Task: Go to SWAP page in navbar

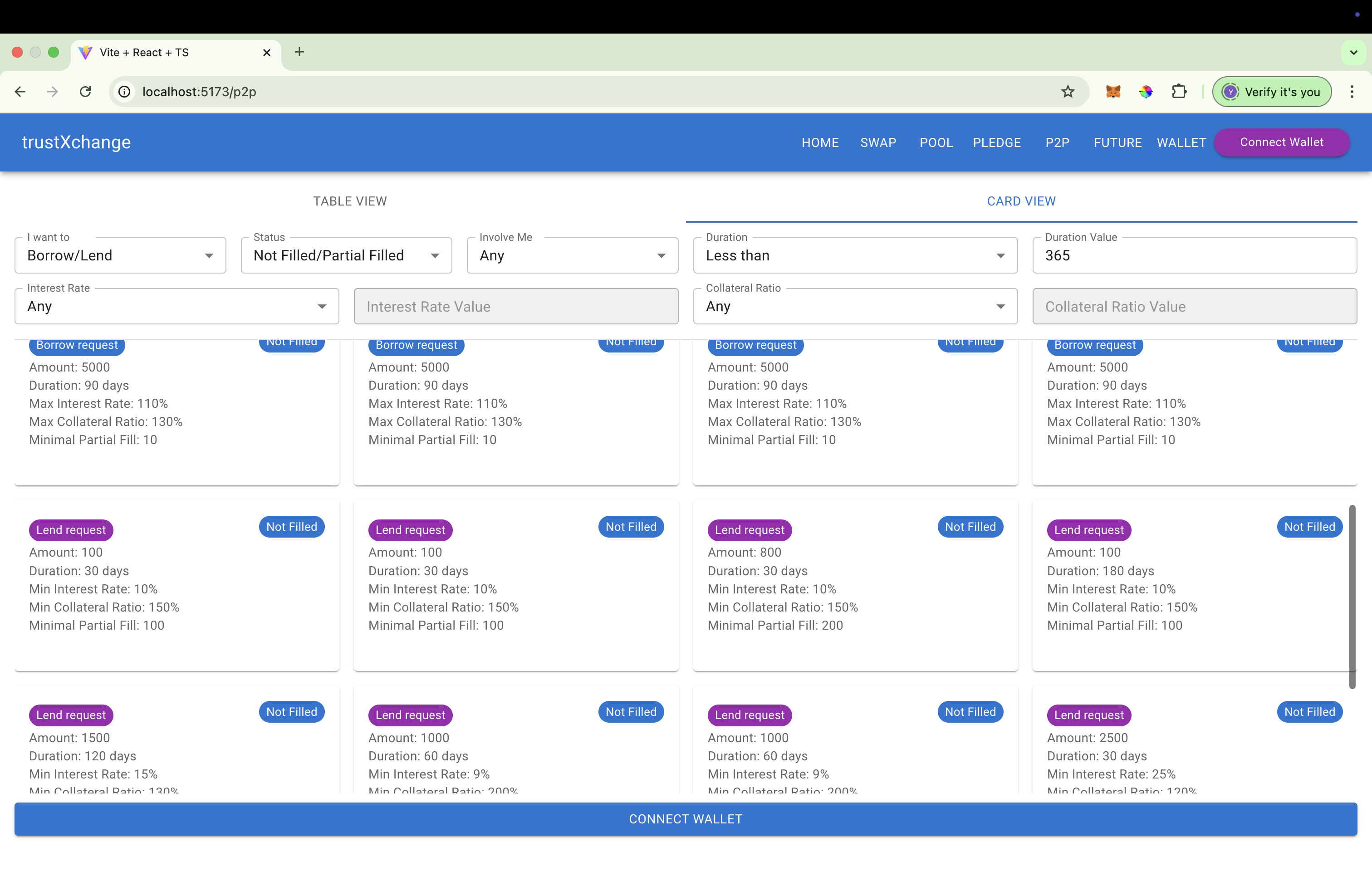Action: coord(877,142)
